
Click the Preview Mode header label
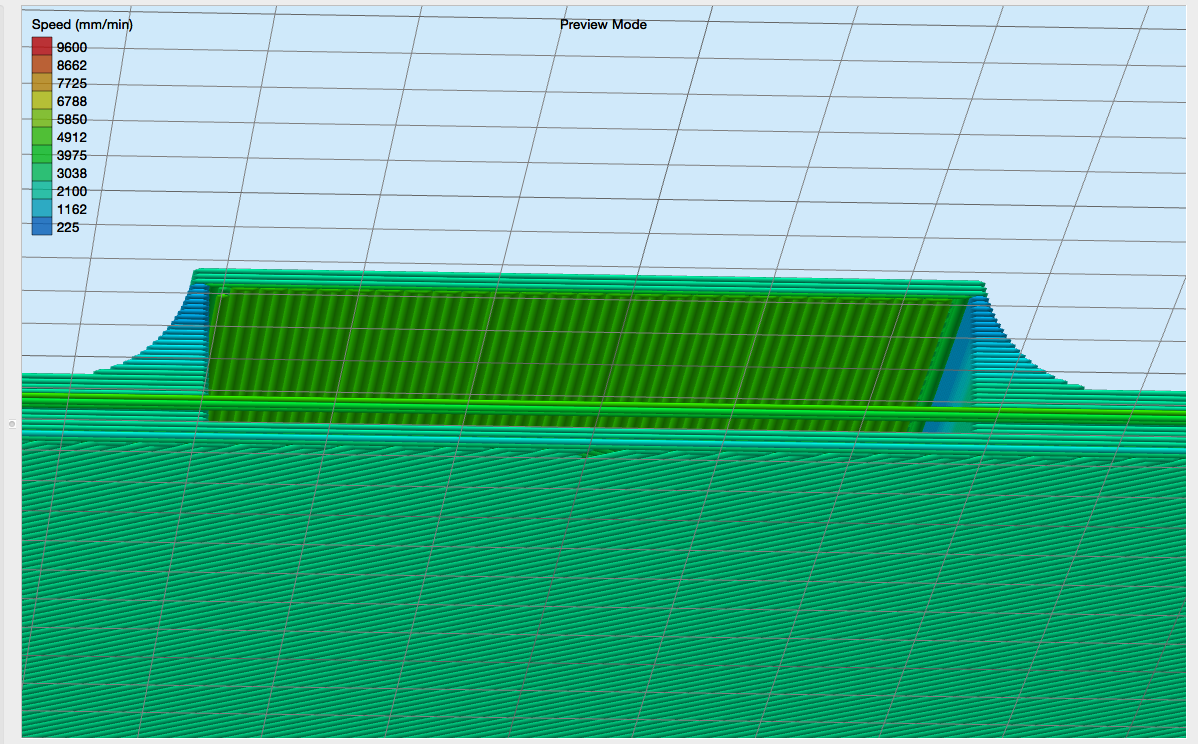coord(604,24)
